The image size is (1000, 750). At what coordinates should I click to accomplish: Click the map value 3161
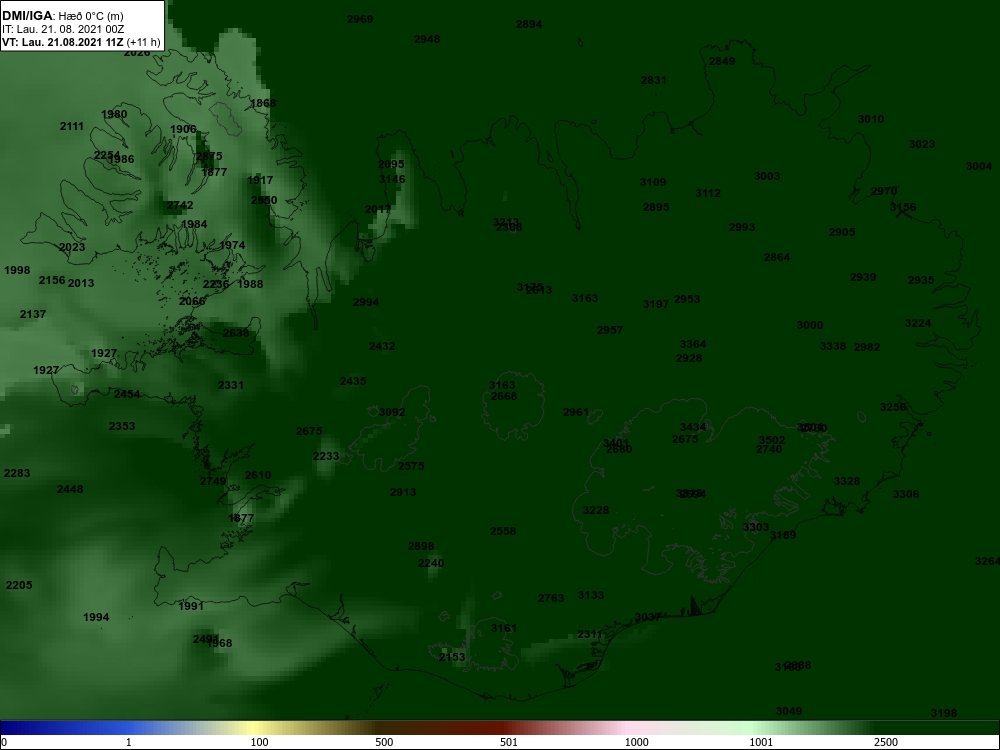click(x=504, y=628)
